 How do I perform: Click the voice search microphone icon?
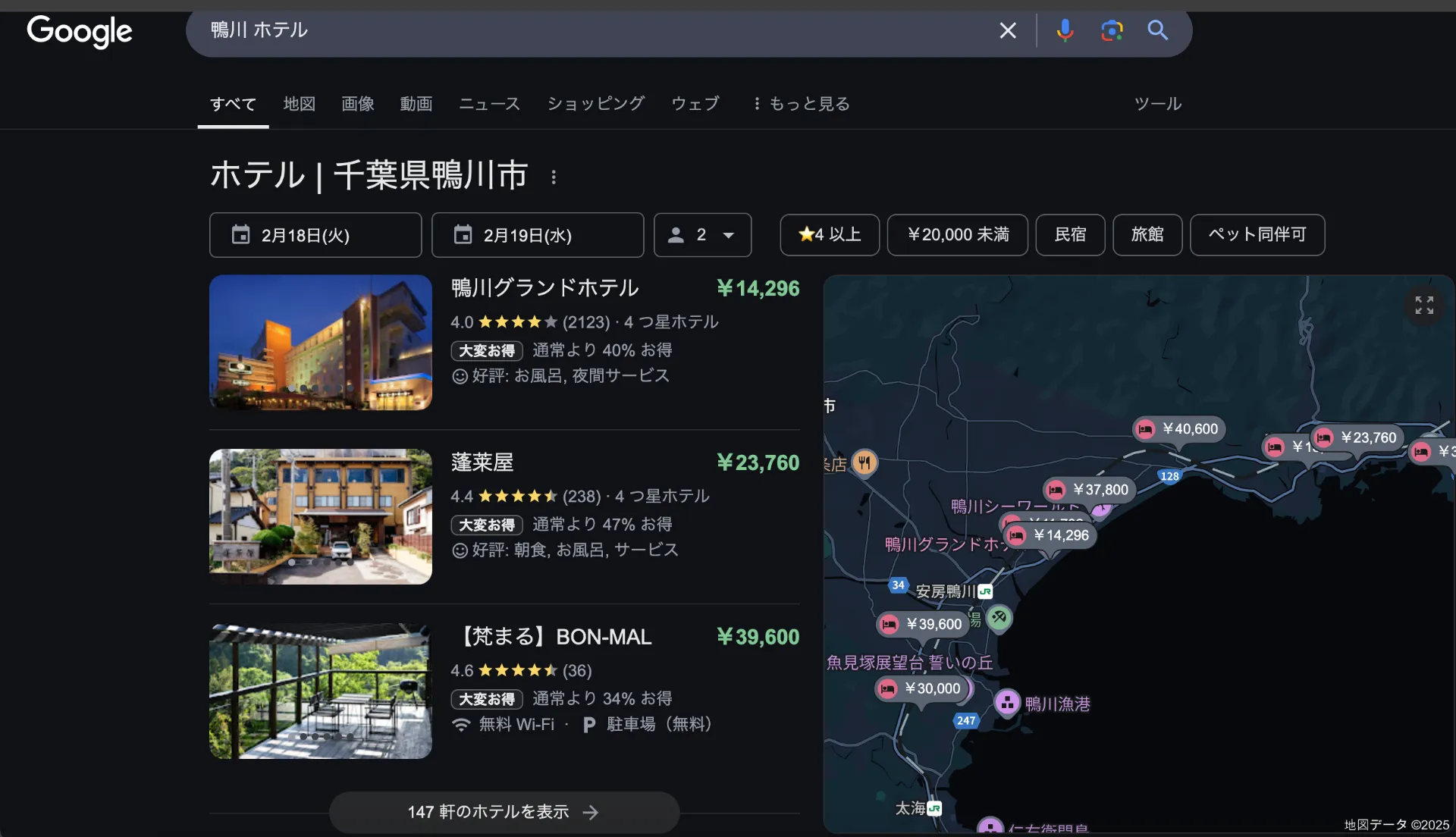click(x=1065, y=30)
